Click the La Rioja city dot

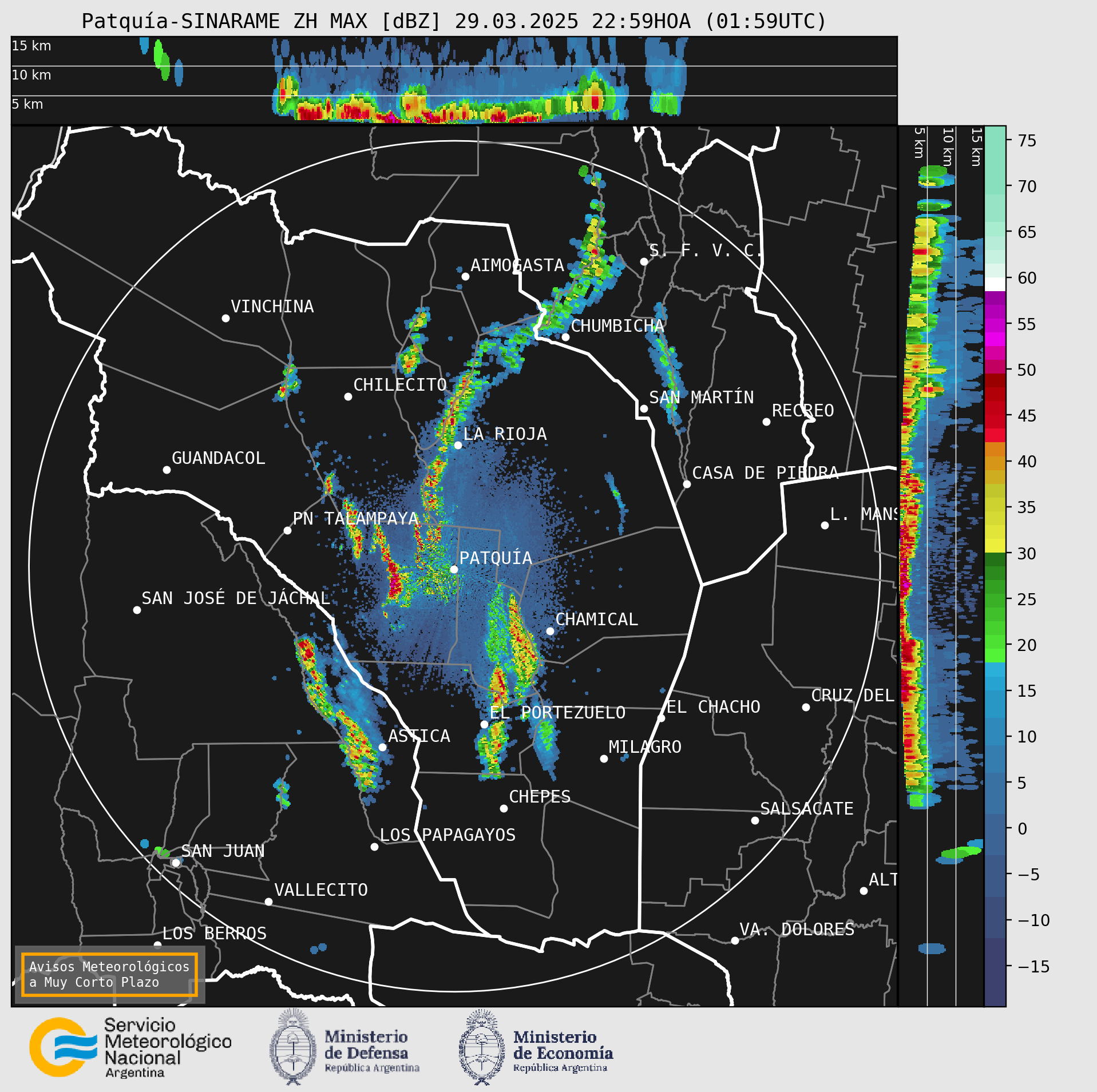point(458,445)
